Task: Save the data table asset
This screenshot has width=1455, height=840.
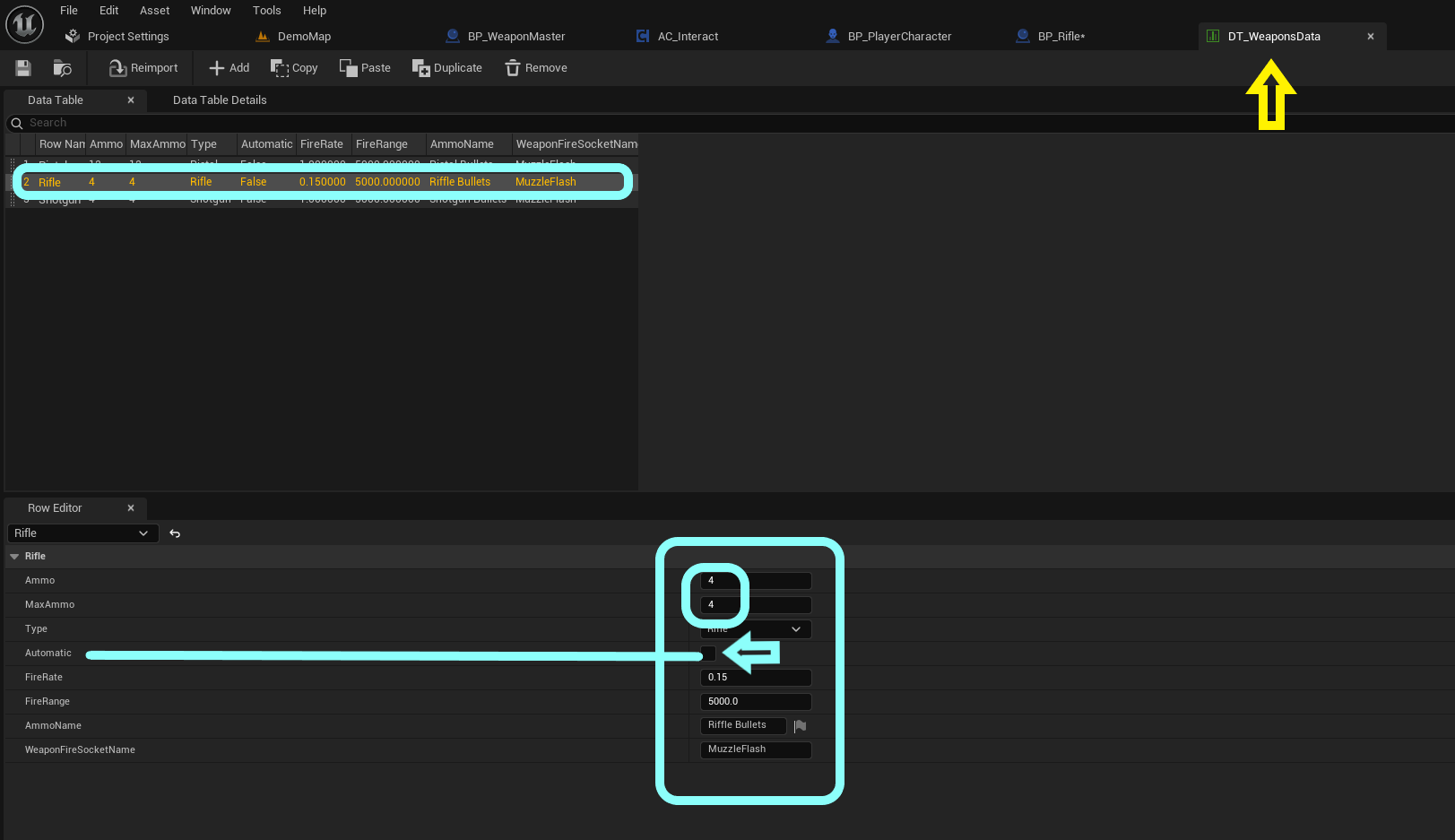Action: (23, 68)
